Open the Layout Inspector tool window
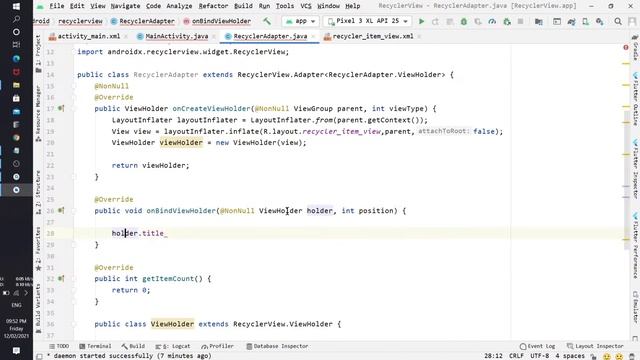The image size is (640, 360). coord(595,346)
